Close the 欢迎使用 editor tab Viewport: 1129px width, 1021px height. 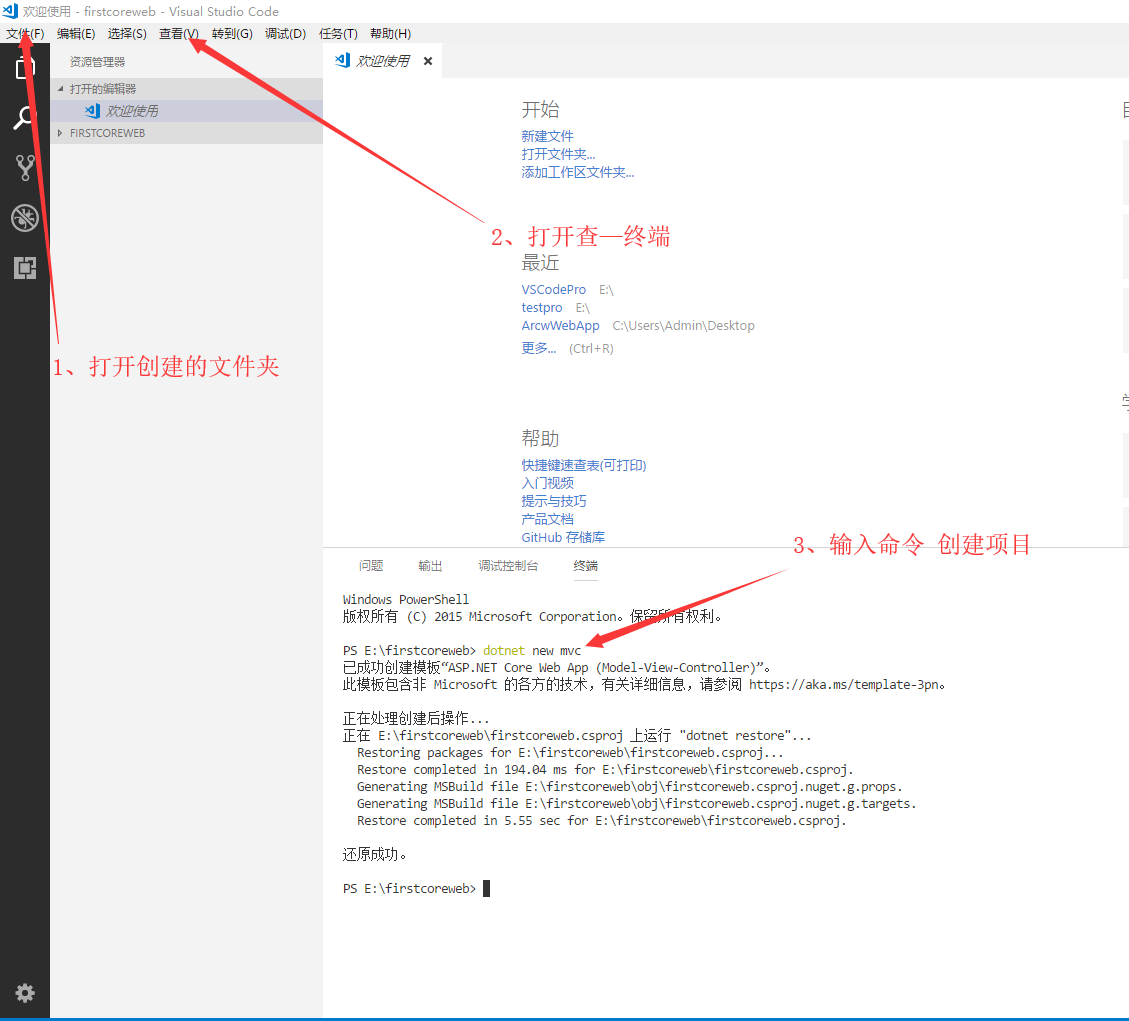tap(428, 61)
